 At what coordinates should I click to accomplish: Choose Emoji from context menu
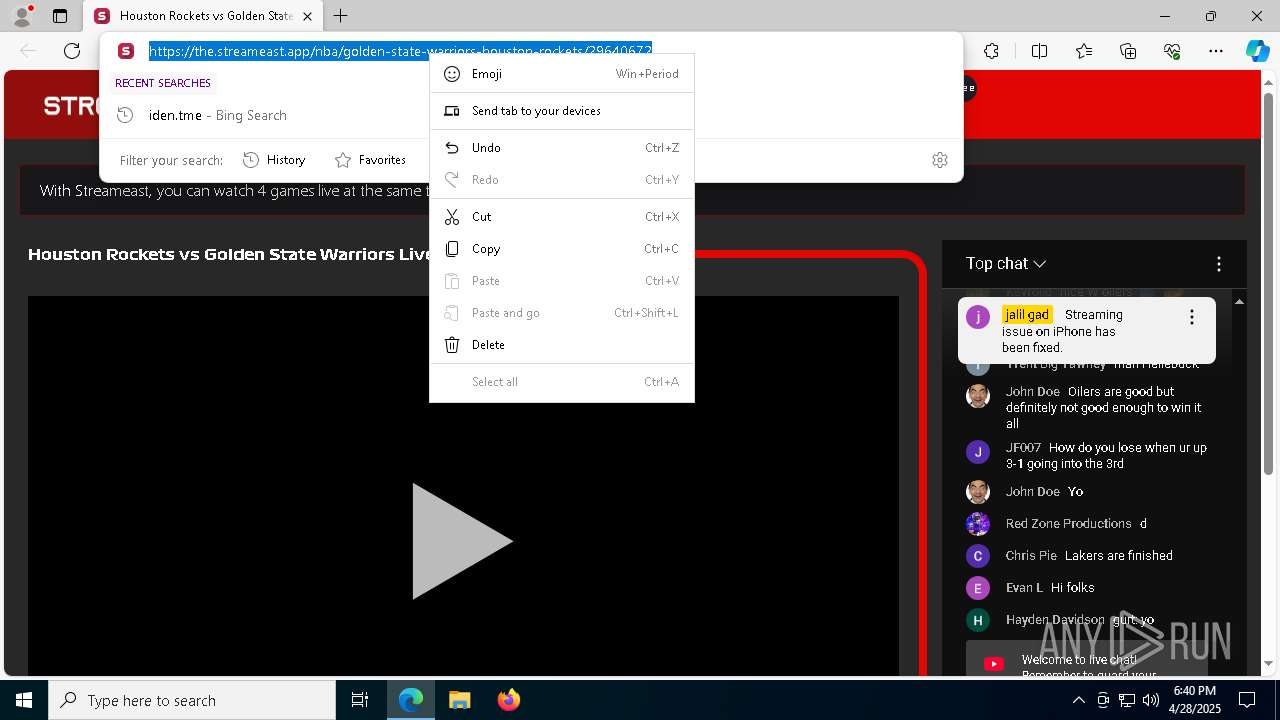(562, 74)
